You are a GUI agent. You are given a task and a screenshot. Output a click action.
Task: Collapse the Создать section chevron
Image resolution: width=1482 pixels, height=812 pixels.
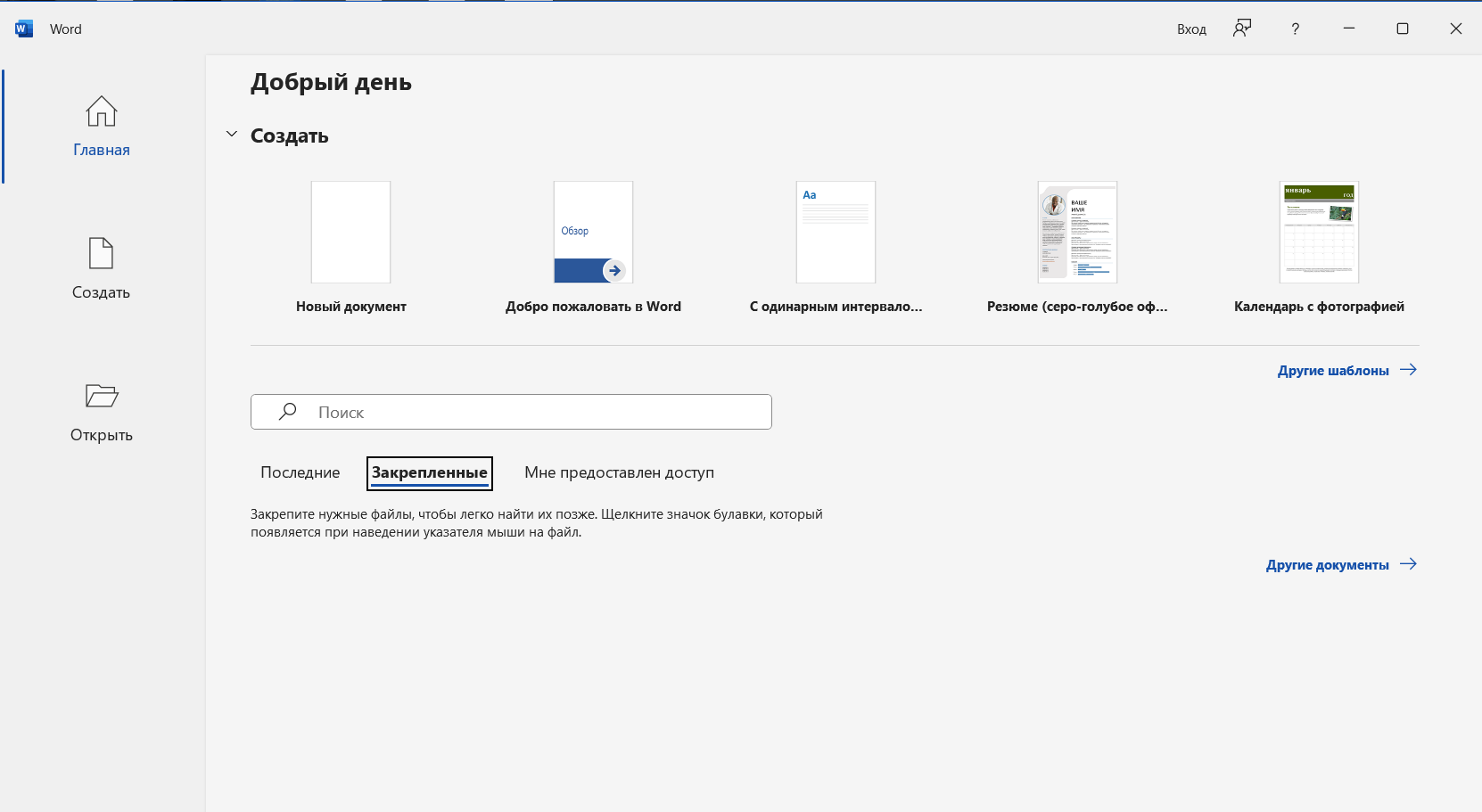232,135
